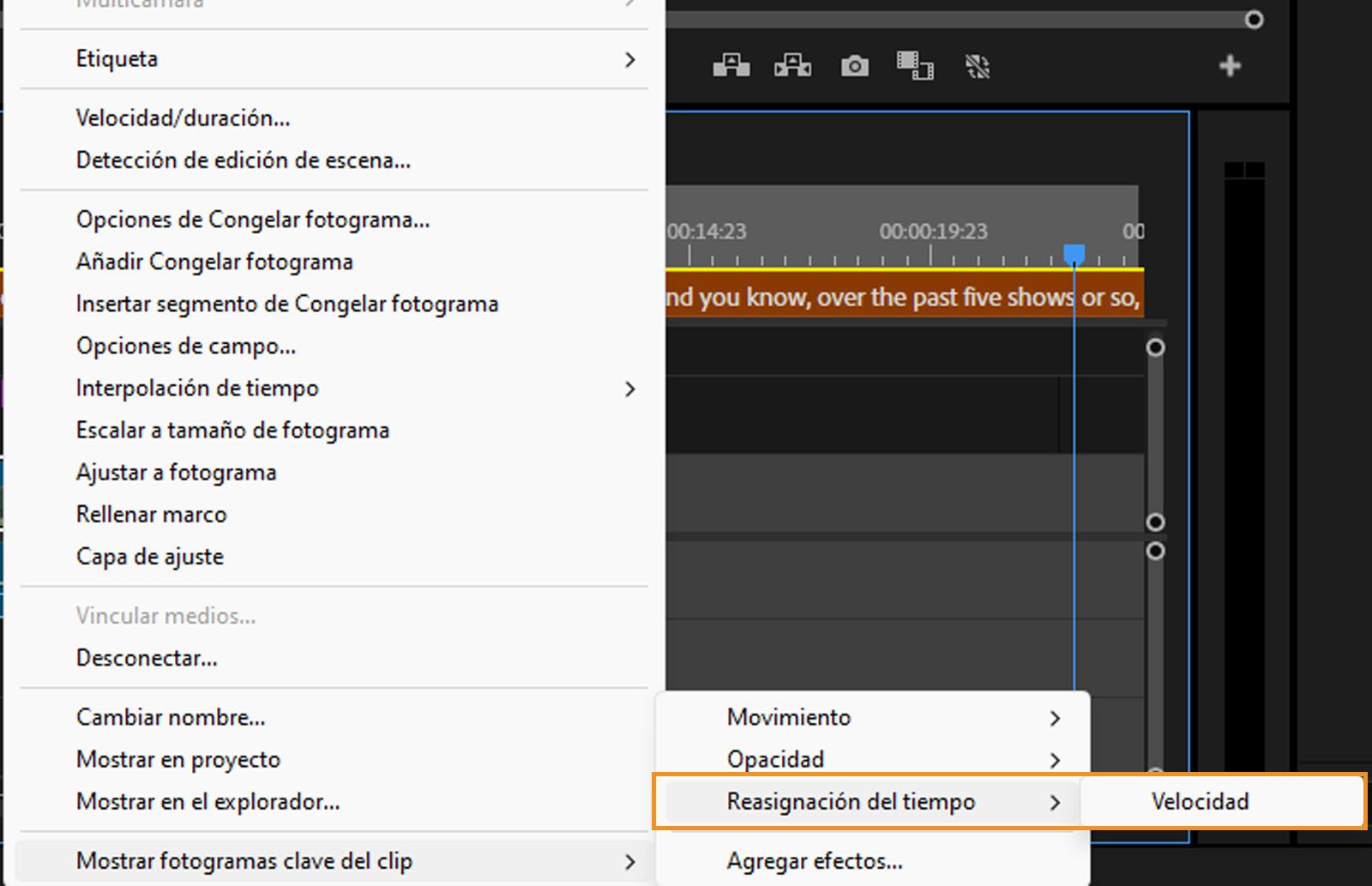
Task: Select Mostrar en proyecto
Action: pos(178,759)
